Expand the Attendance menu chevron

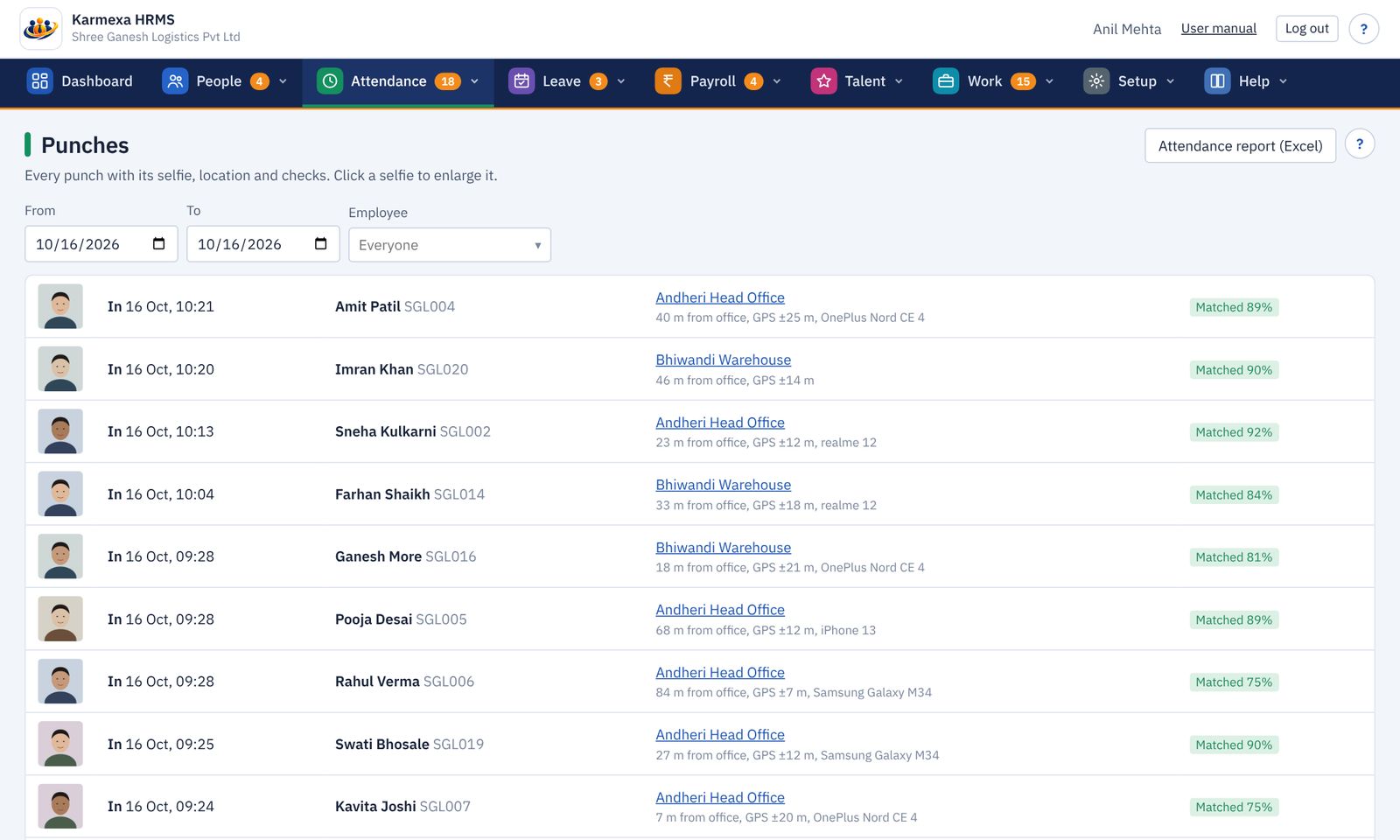click(x=475, y=81)
